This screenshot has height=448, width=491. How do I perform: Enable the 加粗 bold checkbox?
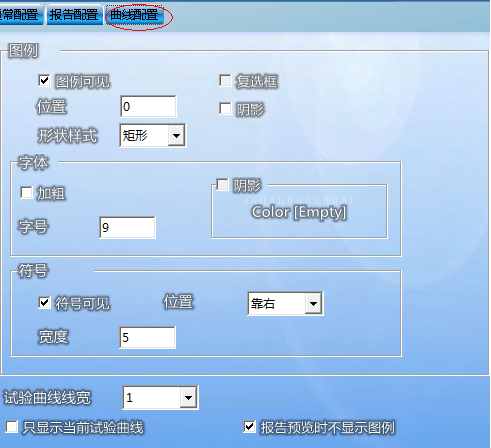click(x=26, y=193)
